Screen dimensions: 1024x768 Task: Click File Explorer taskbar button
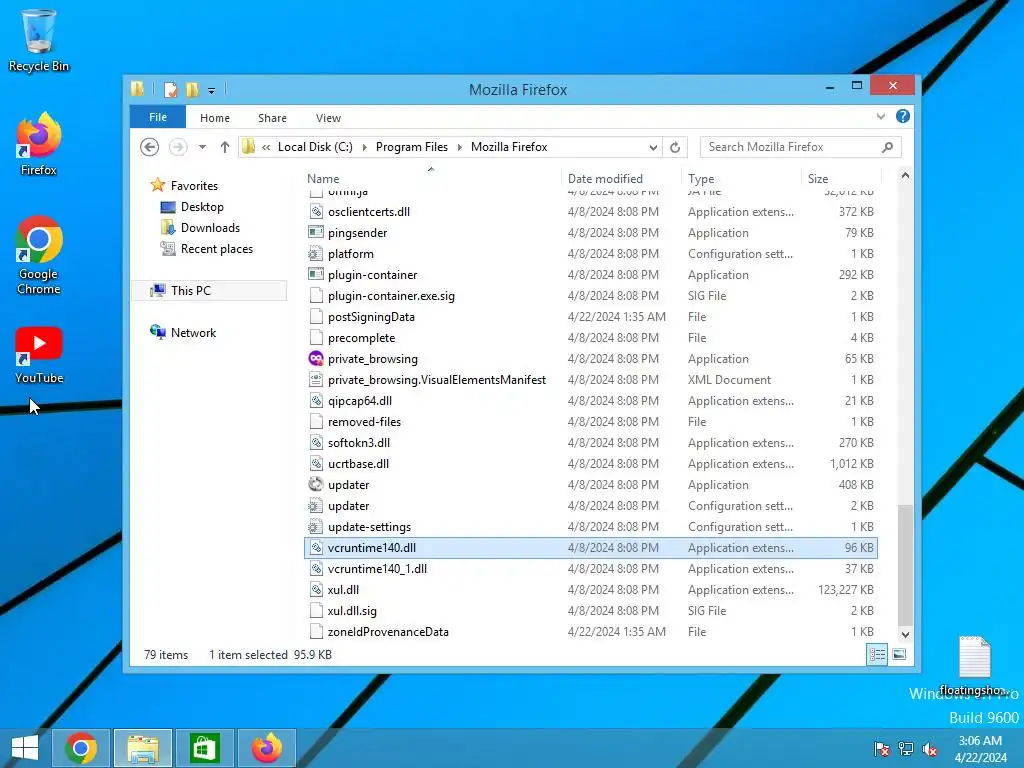pyautogui.click(x=143, y=748)
